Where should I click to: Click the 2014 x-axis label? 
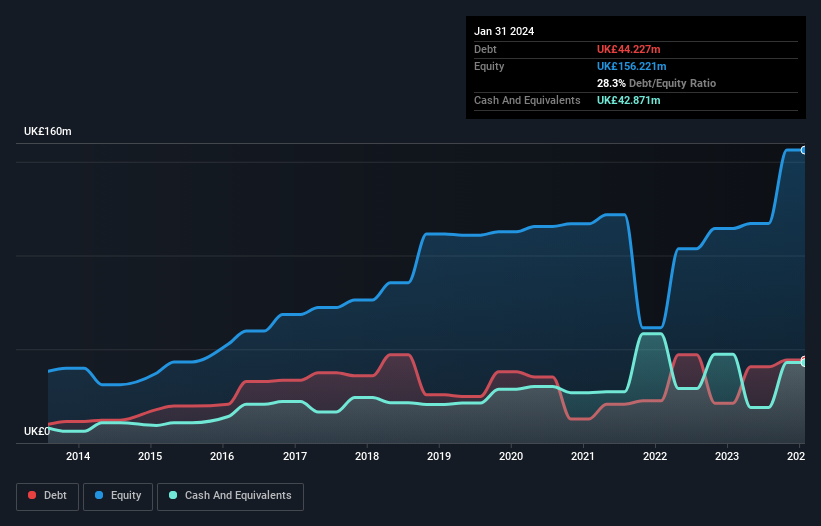click(x=78, y=456)
